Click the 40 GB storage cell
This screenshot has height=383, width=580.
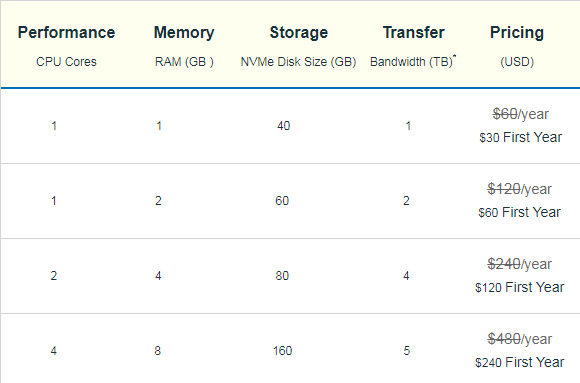(284, 126)
